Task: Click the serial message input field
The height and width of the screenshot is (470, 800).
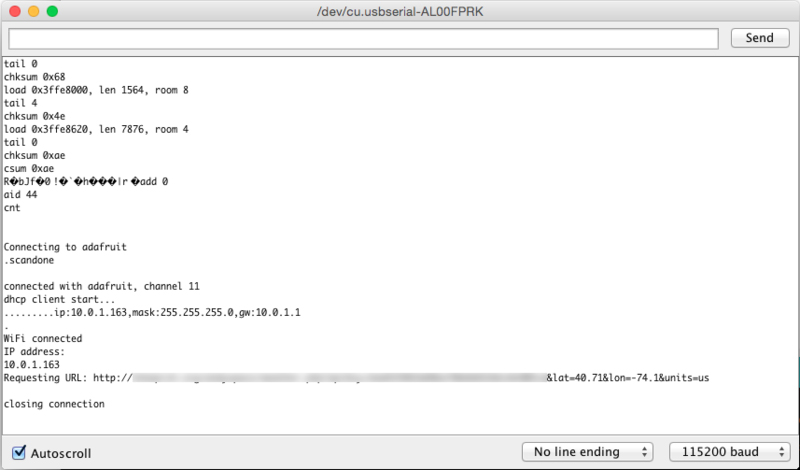Action: (x=364, y=38)
